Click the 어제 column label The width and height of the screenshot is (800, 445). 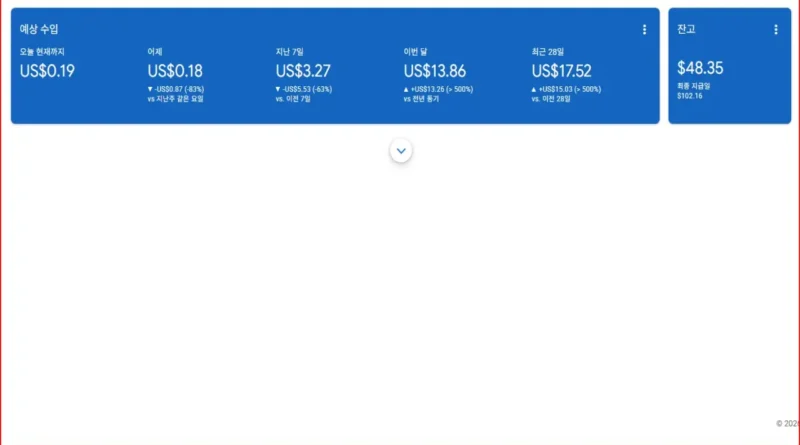[155, 52]
